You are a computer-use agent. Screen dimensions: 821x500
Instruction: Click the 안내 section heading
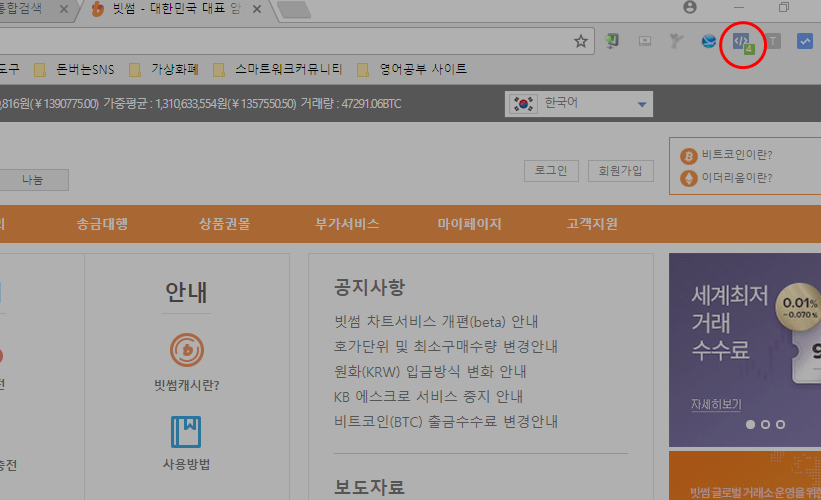(186, 293)
